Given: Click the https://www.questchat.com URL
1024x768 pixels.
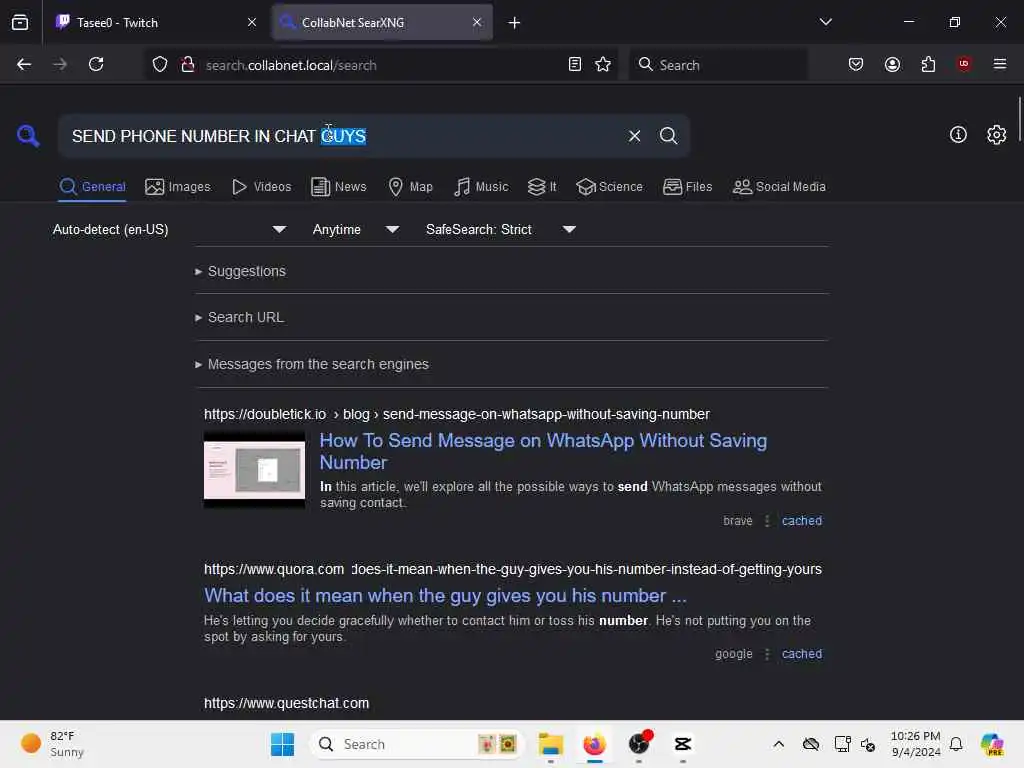Looking at the screenshot, I should [286, 703].
